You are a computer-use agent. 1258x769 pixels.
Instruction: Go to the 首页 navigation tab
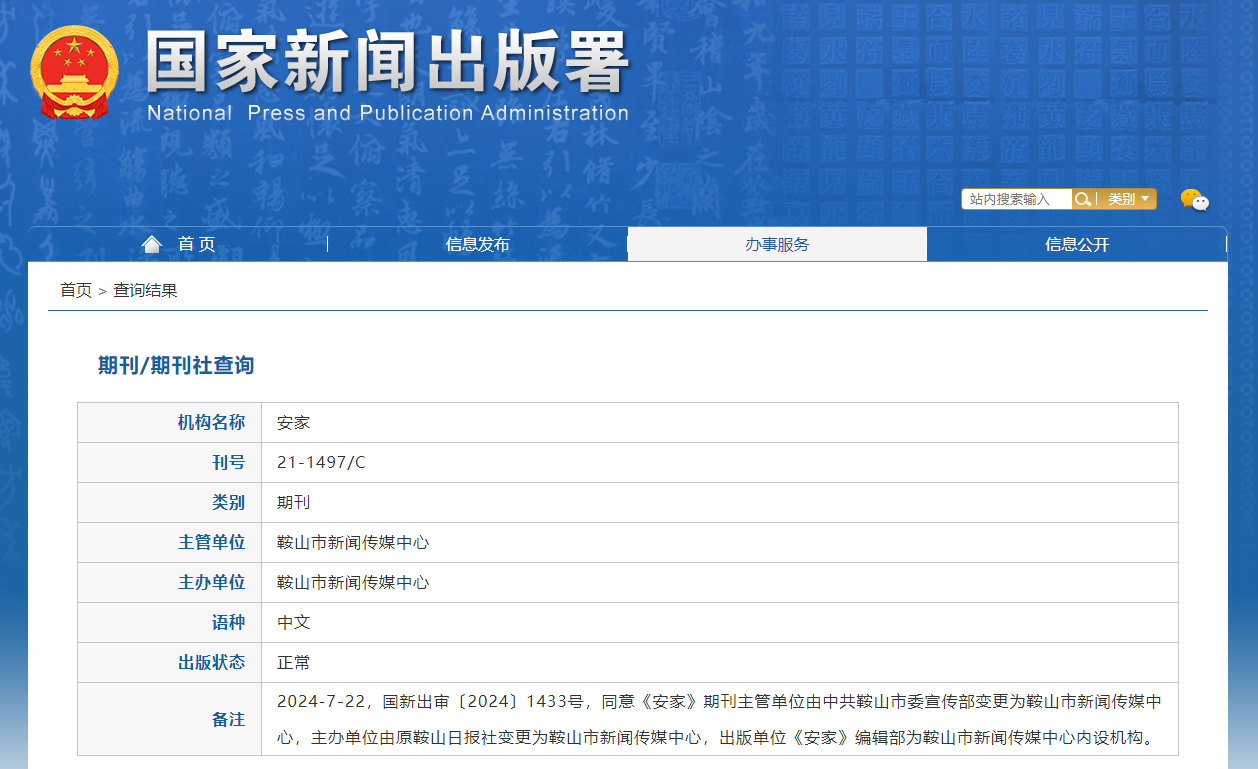[178, 244]
